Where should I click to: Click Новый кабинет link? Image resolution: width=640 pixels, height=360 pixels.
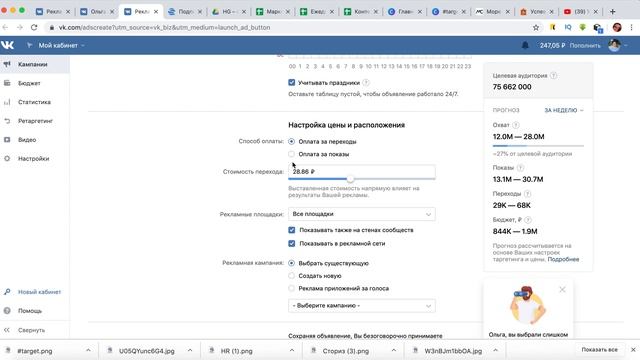pyautogui.click(x=39, y=292)
